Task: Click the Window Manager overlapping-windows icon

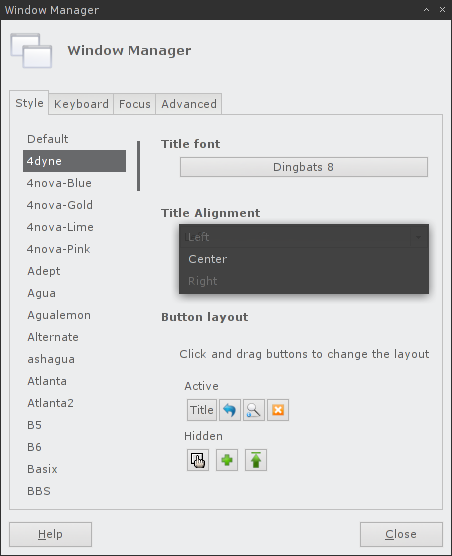Action: (x=31, y=51)
